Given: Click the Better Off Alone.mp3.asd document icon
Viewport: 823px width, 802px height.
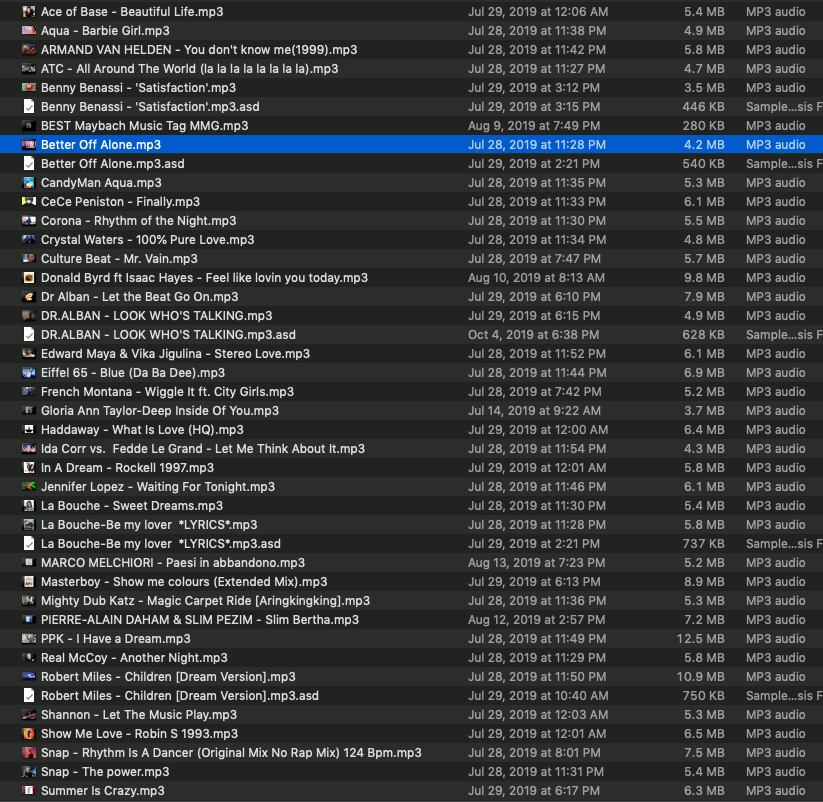Looking at the screenshot, I should coord(29,163).
